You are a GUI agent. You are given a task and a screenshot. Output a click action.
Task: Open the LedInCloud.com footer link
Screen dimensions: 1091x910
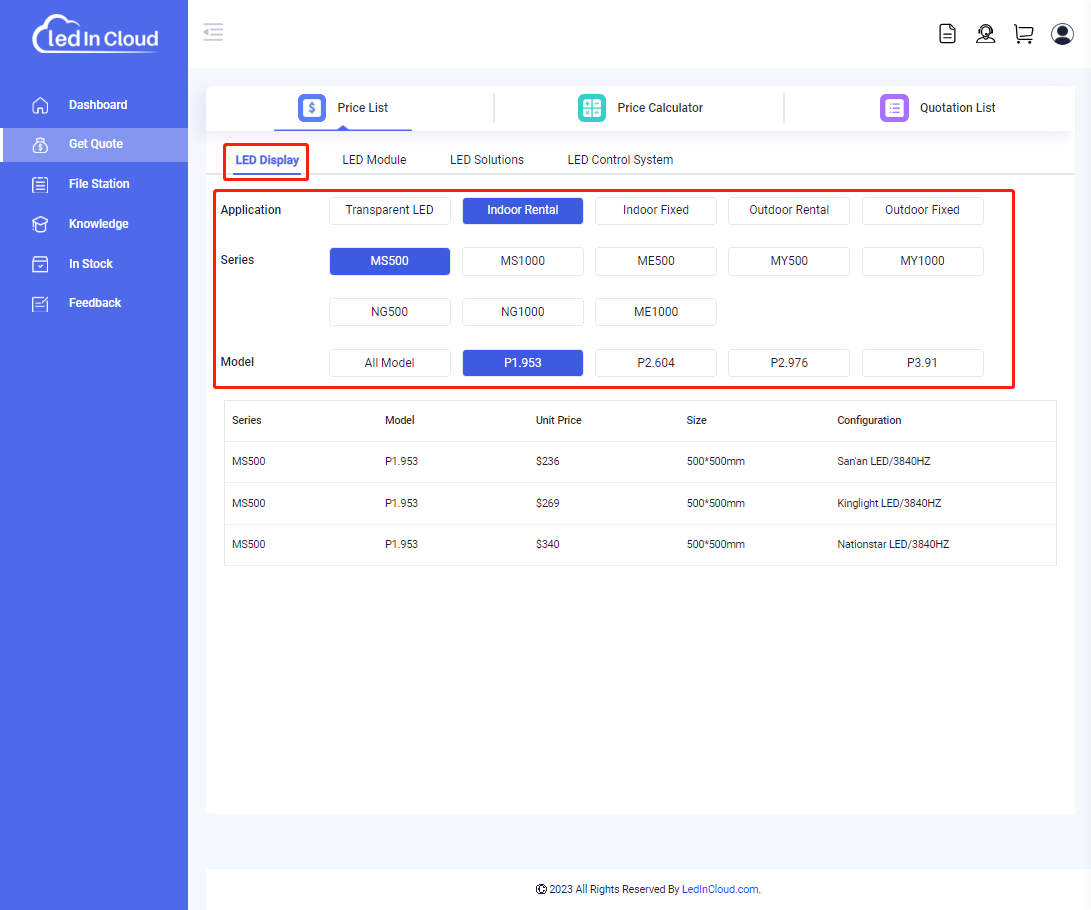coord(720,889)
